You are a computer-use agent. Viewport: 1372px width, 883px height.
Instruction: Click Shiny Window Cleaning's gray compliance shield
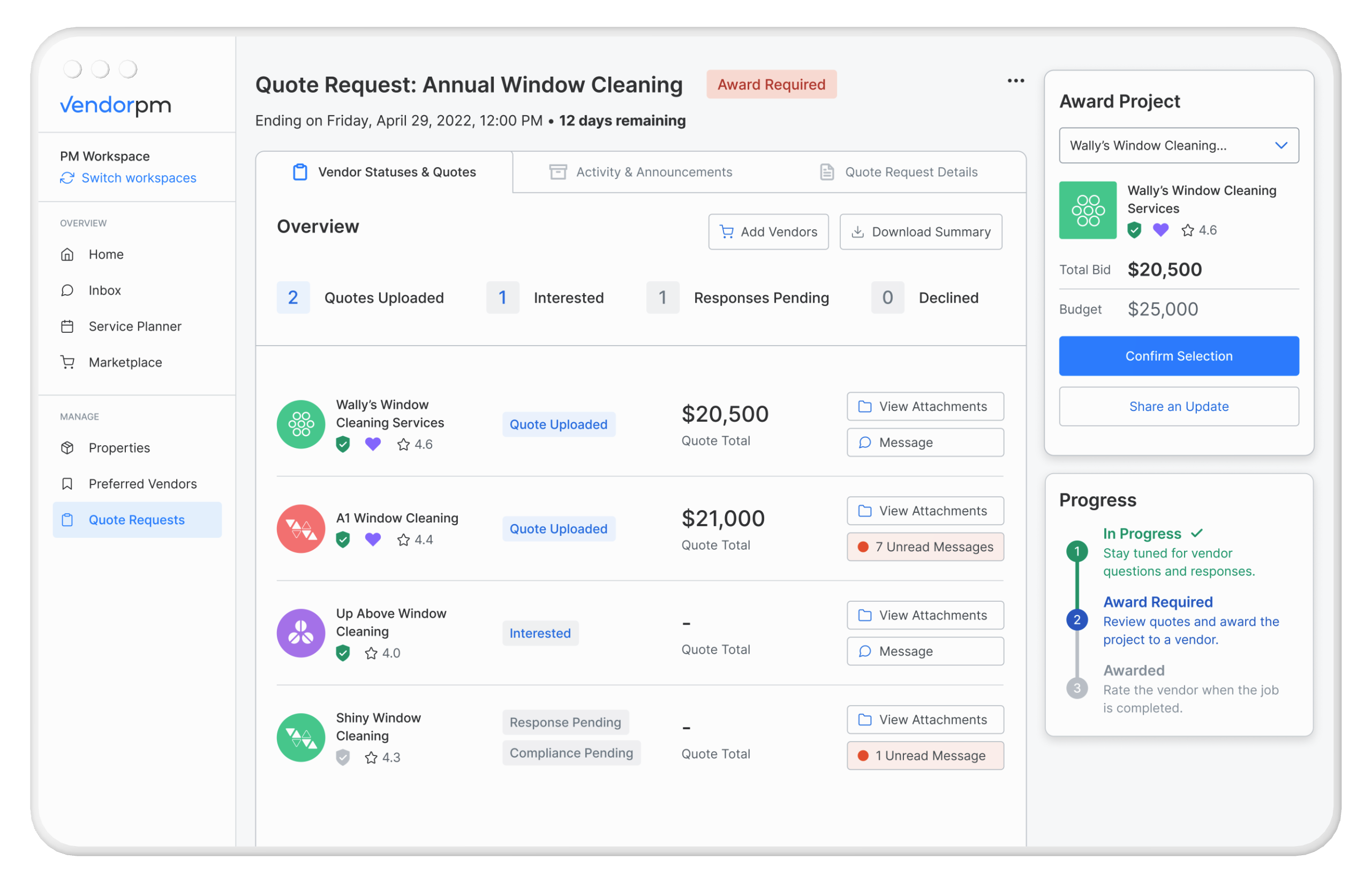(x=343, y=758)
